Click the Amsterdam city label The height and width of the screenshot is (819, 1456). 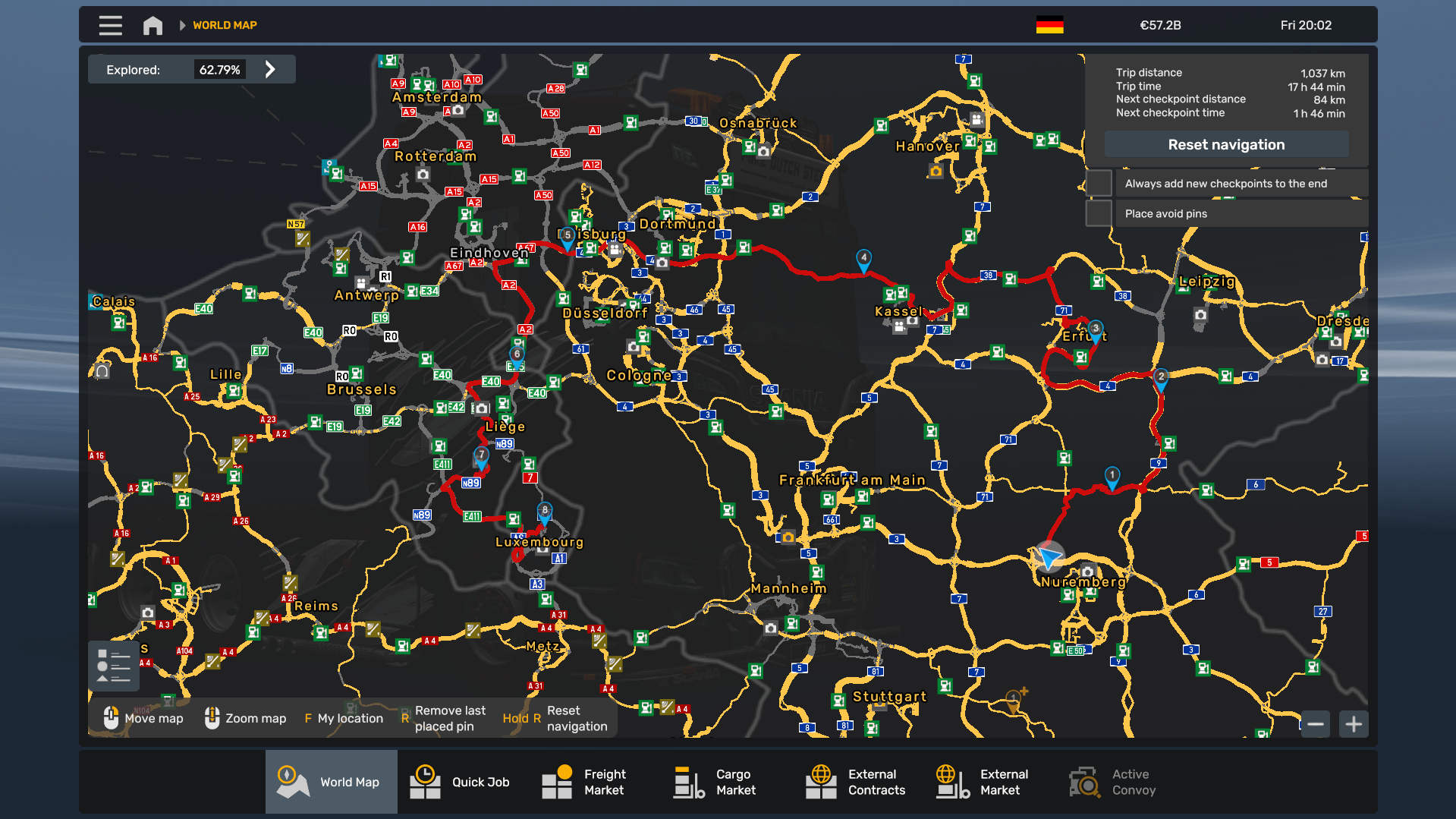click(437, 97)
